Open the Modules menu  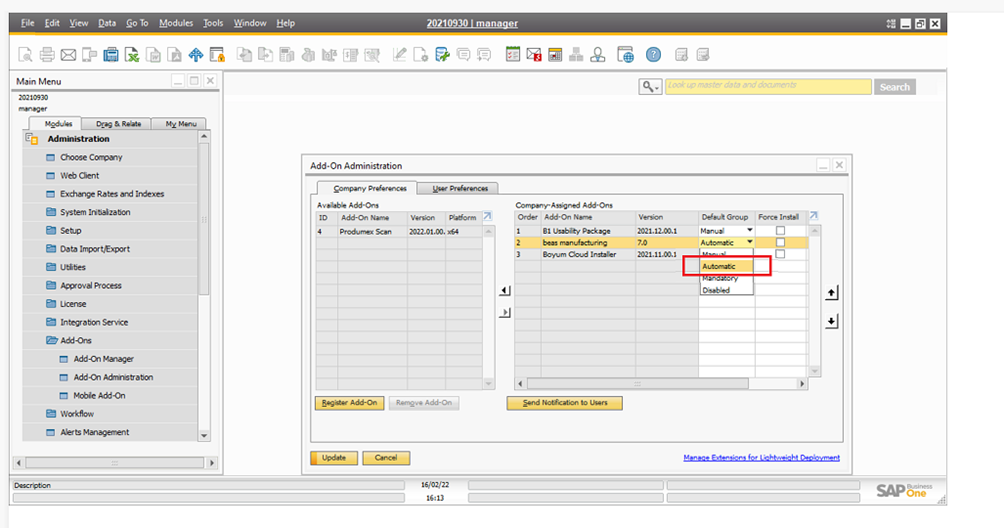[176, 23]
